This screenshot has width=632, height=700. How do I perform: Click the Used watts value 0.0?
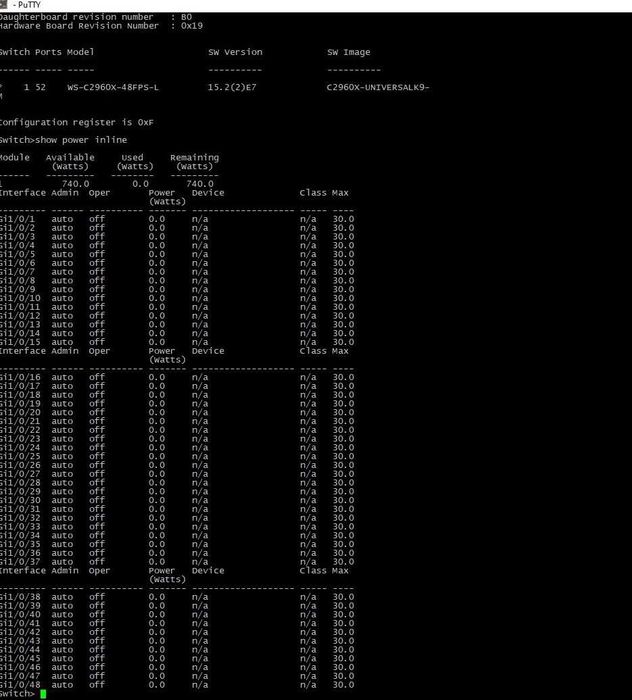point(140,184)
